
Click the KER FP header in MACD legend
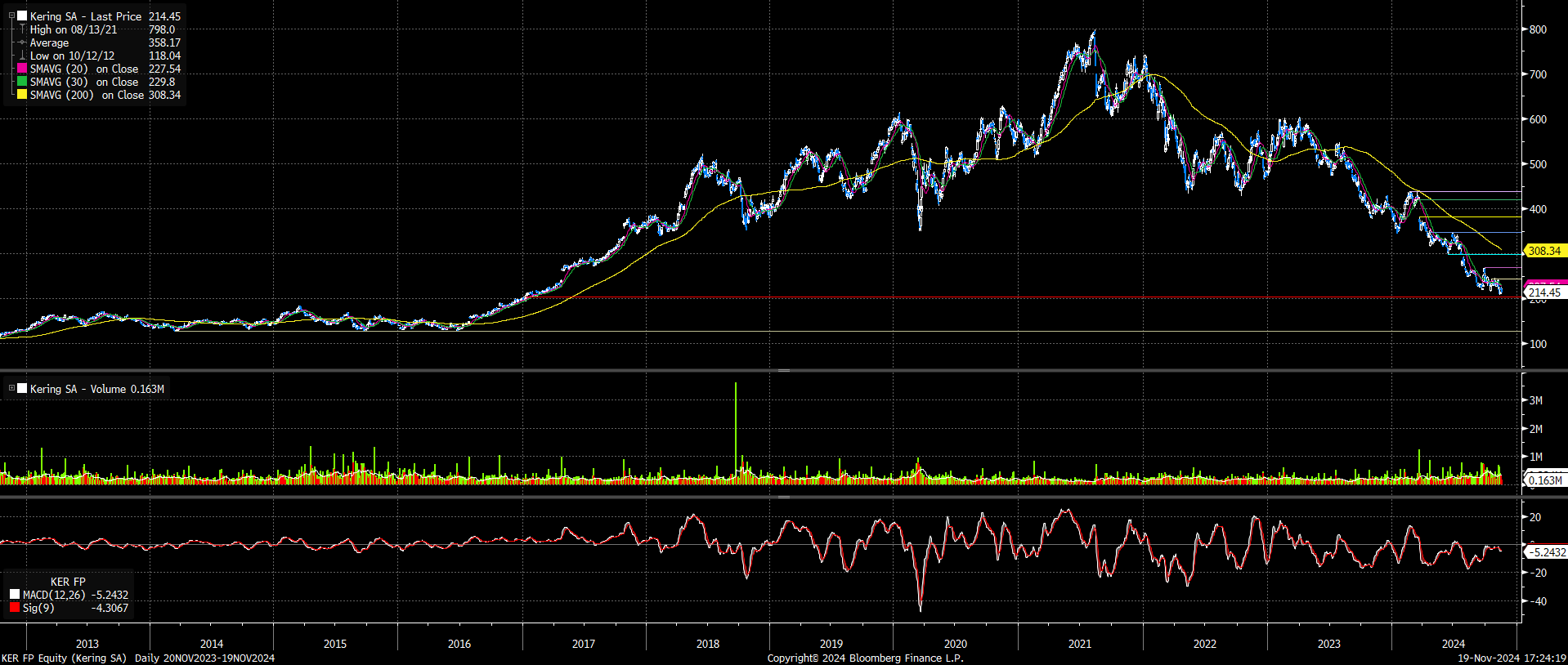pos(68,582)
